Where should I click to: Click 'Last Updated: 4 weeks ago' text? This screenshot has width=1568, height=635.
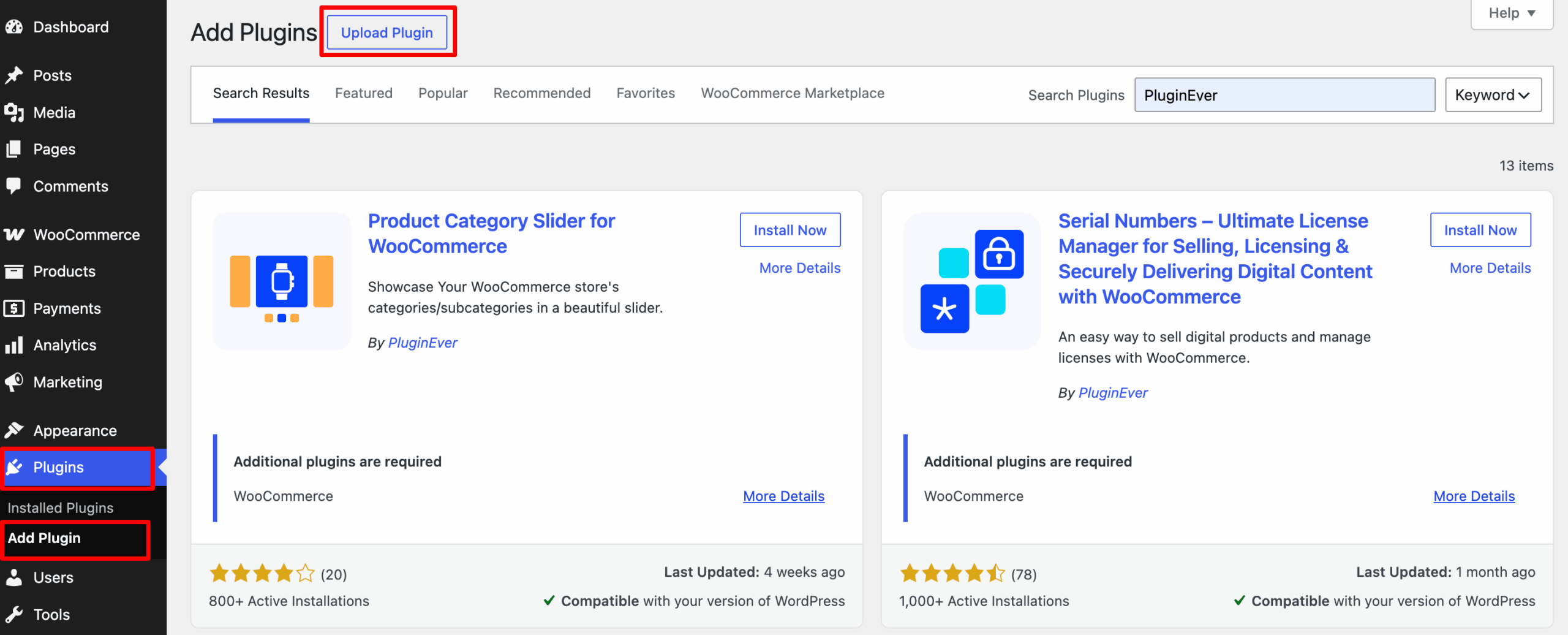click(x=755, y=572)
